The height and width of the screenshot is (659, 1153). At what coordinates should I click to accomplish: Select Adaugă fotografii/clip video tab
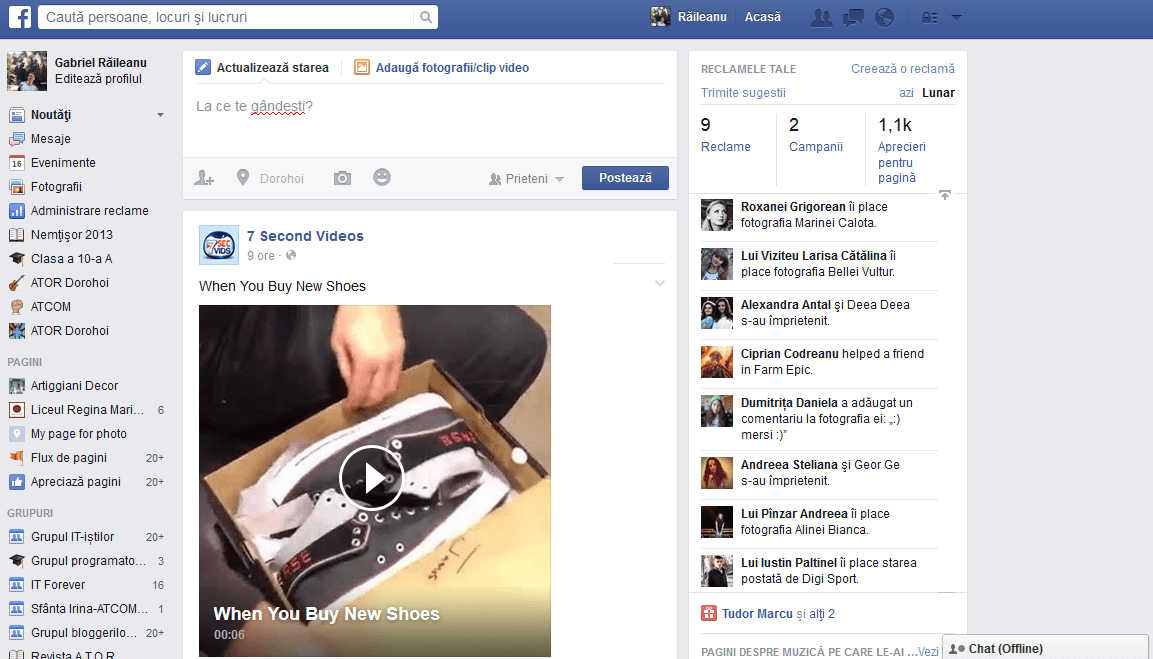click(x=442, y=68)
